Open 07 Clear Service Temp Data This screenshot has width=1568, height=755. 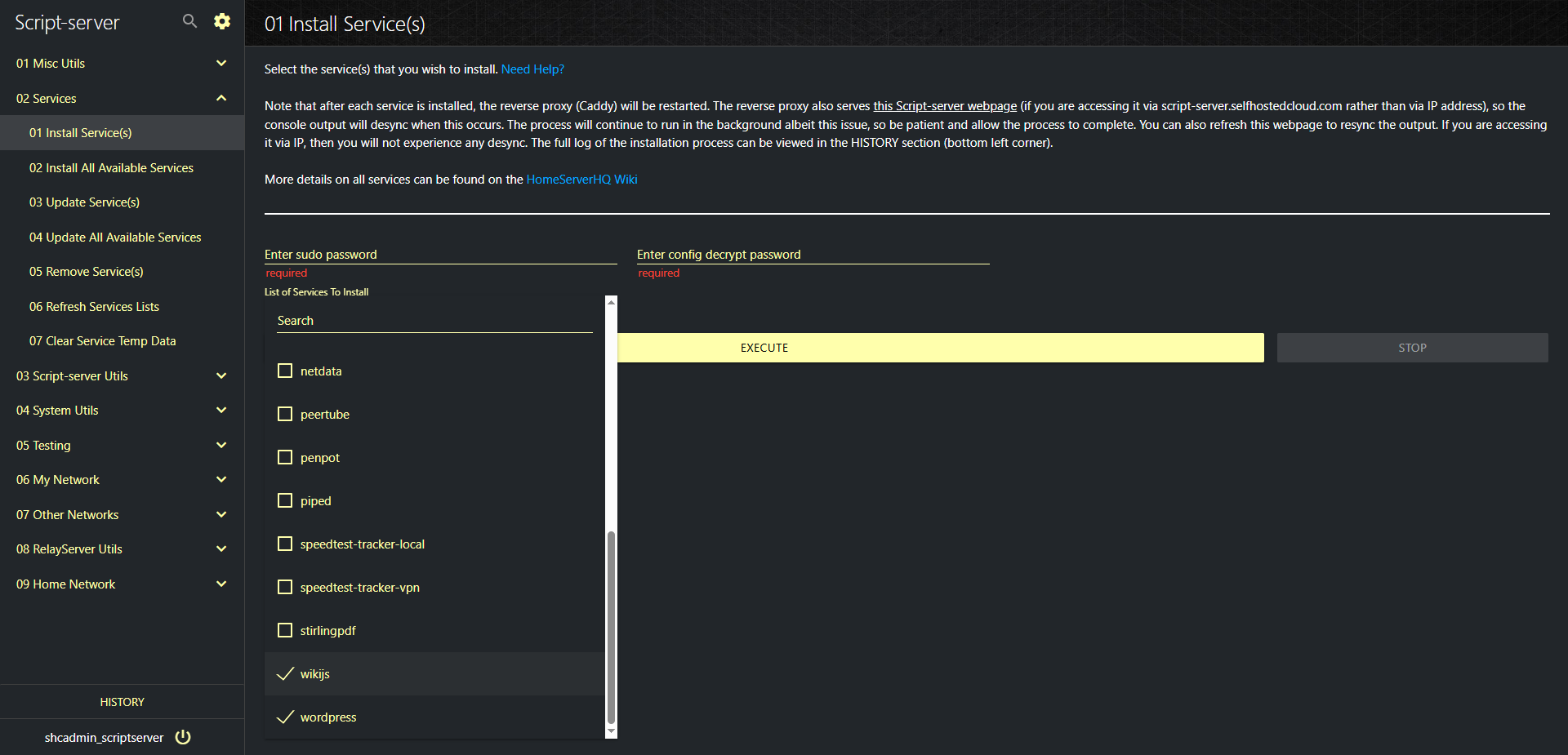click(102, 341)
